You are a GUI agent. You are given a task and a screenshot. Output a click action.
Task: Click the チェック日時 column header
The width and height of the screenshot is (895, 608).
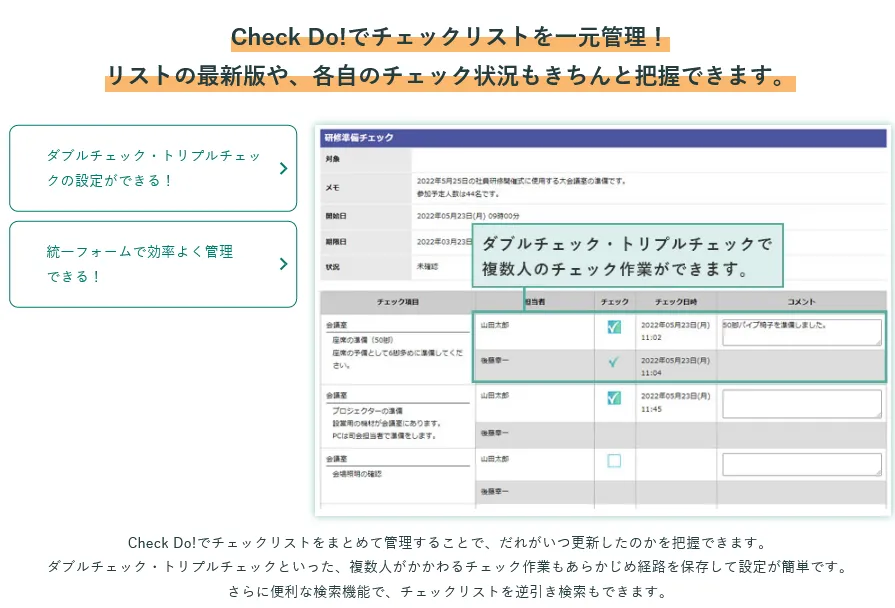[x=676, y=301]
